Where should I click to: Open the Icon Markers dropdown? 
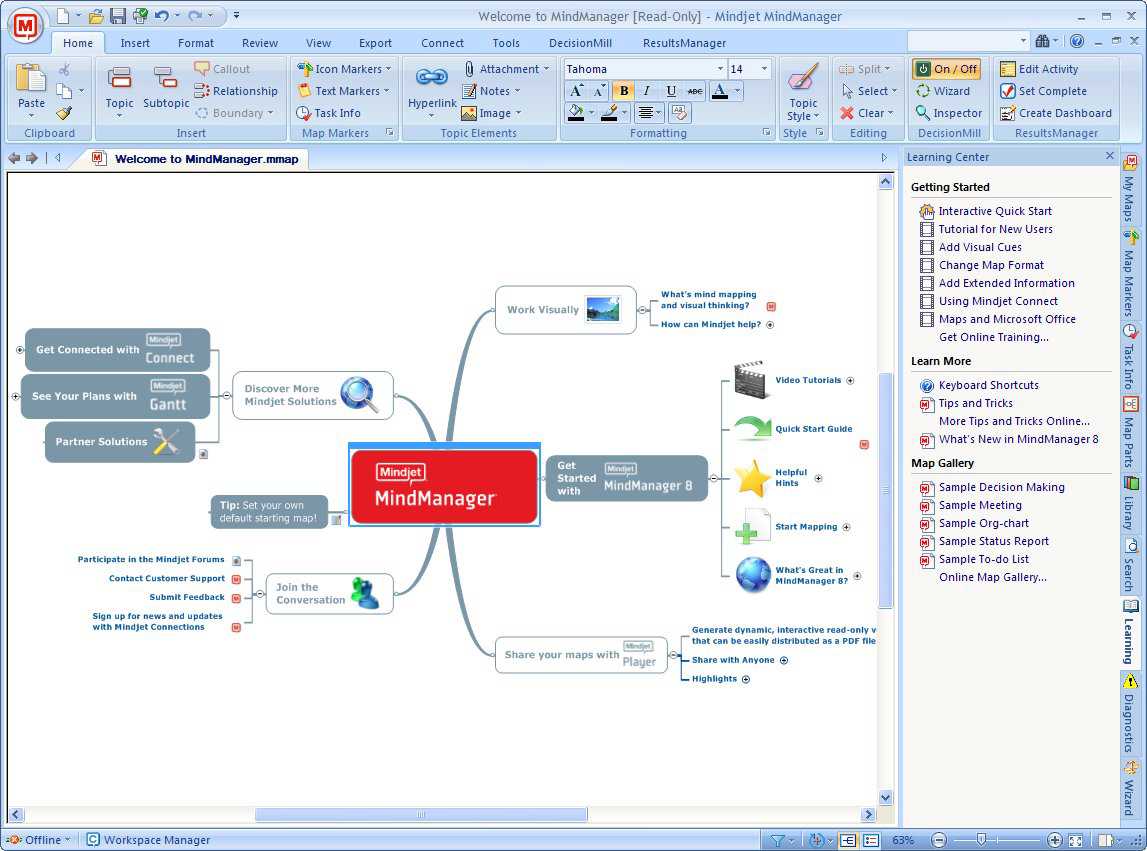point(344,68)
